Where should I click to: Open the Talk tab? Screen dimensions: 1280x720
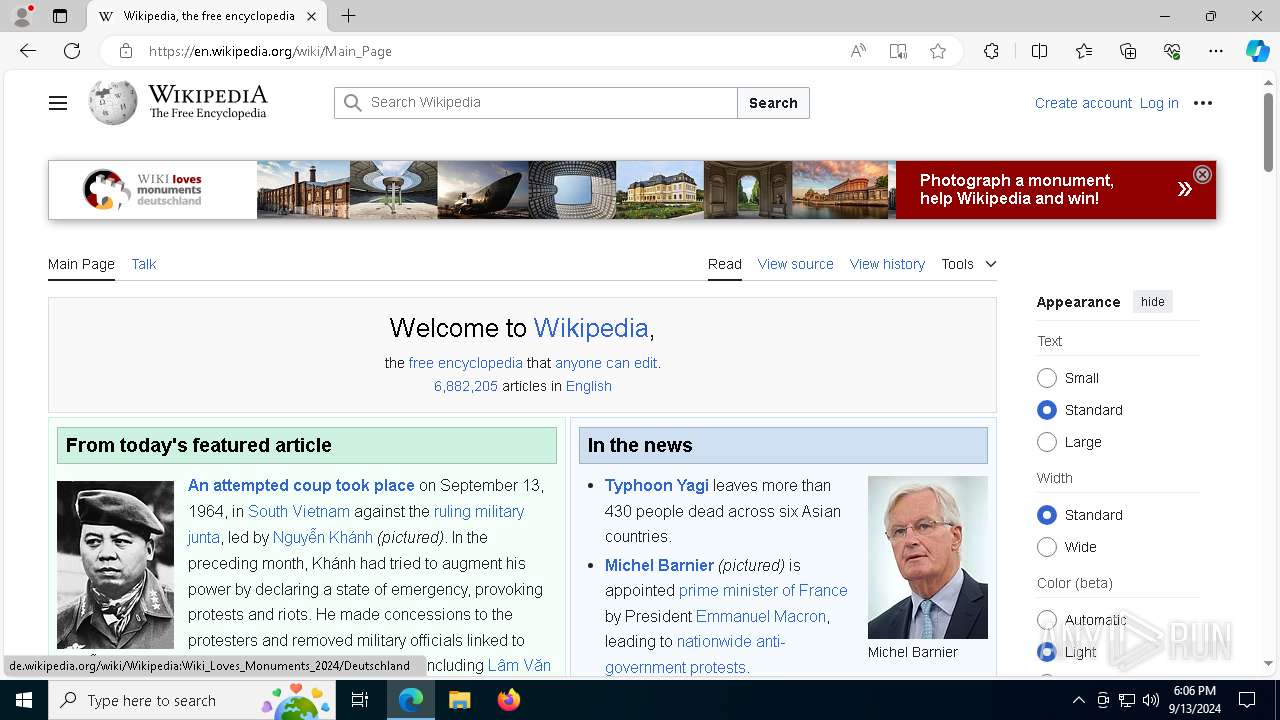click(x=144, y=264)
